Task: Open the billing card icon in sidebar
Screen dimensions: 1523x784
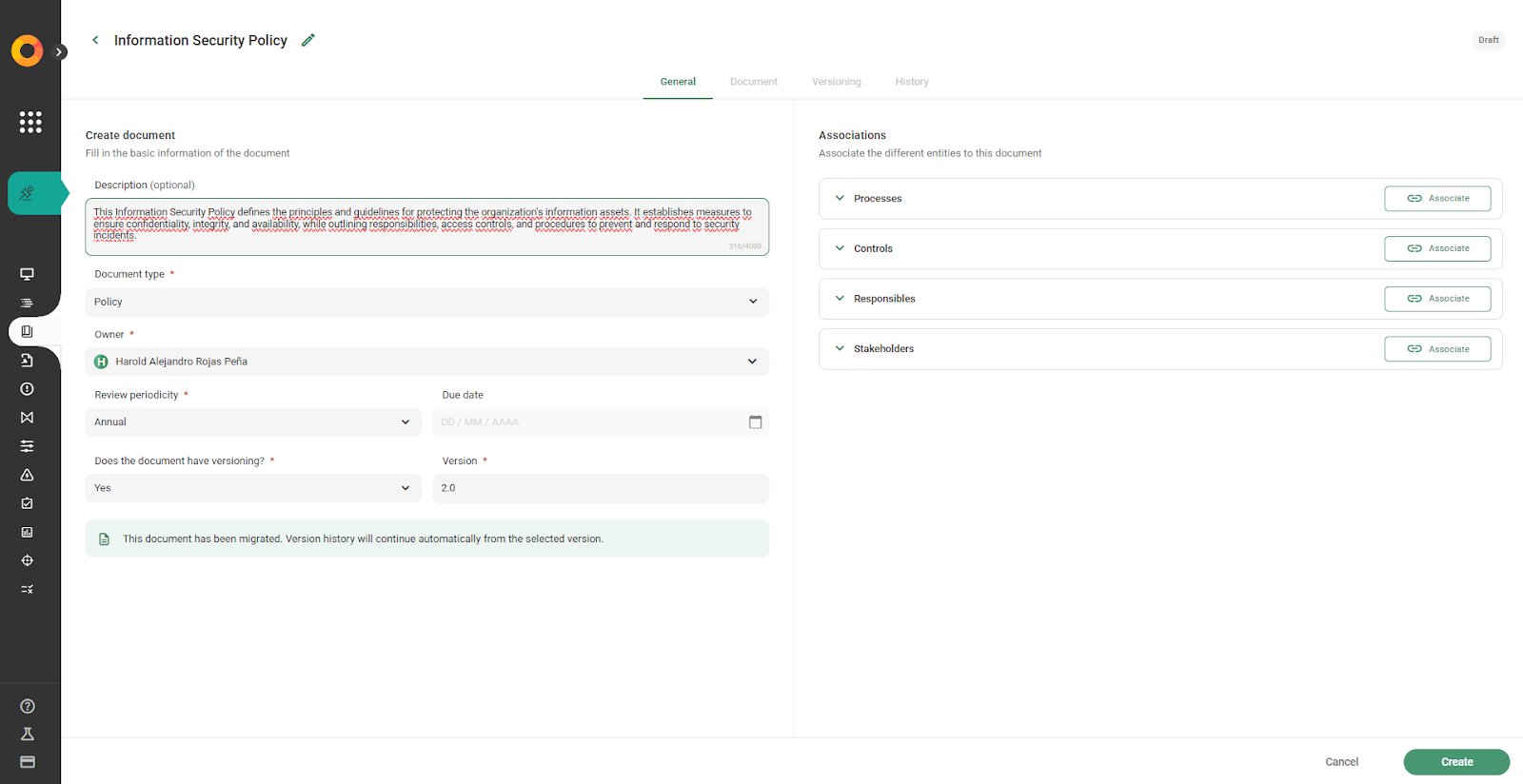Action: pos(28,762)
